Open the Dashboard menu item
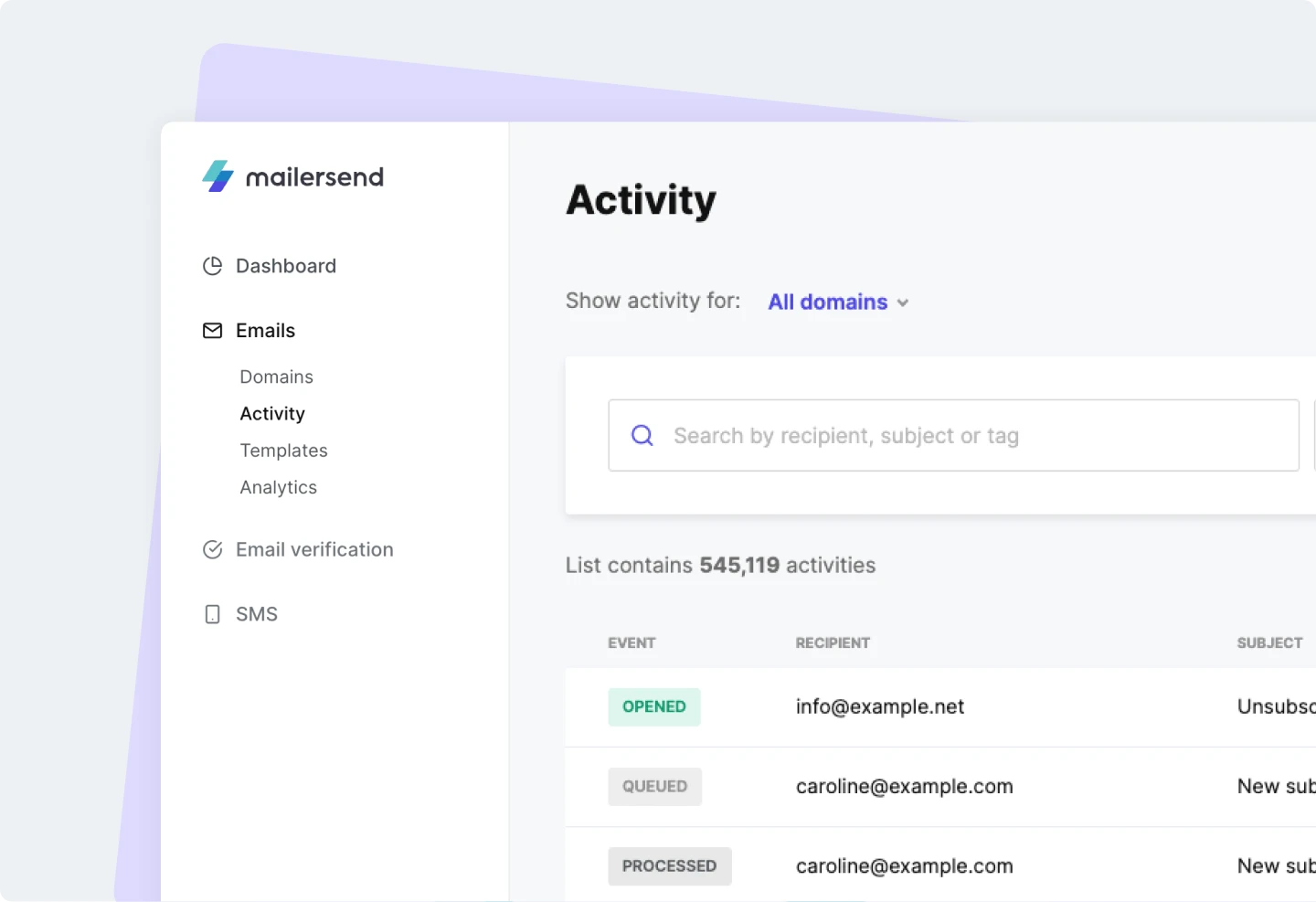The height and width of the screenshot is (902, 1316). (x=286, y=266)
